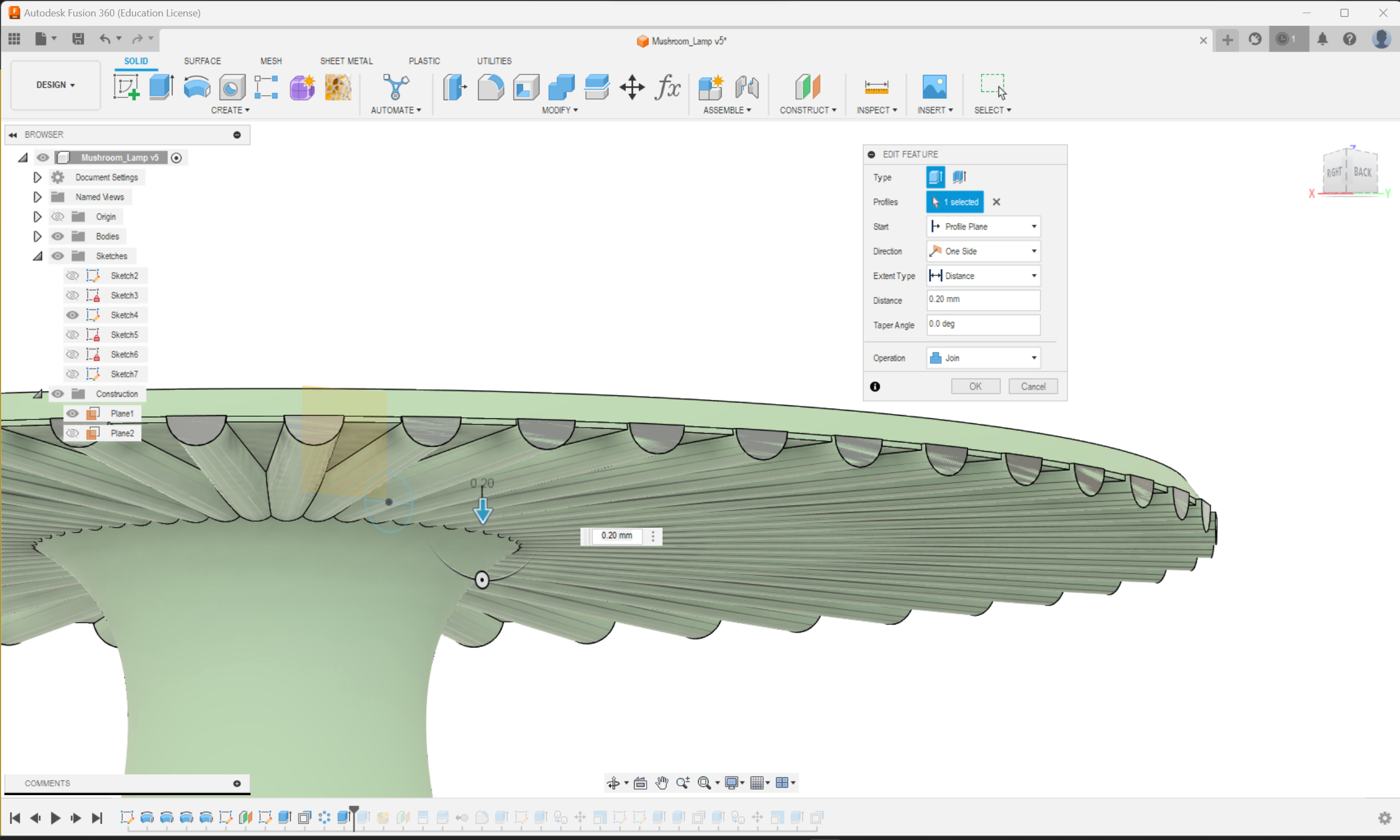Click the Measure tool in INSPECT
Screen dimensions: 1400x840
[x=876, y=87]
